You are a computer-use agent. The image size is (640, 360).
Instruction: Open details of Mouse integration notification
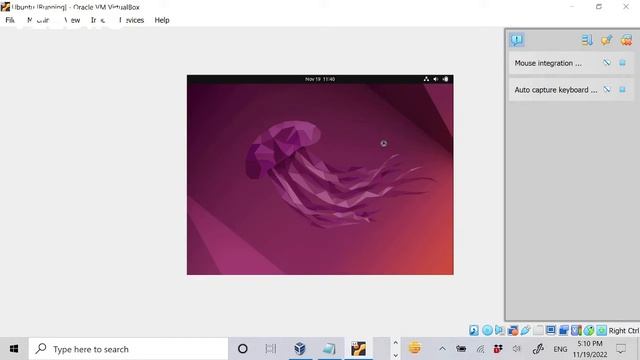(607, 63)
